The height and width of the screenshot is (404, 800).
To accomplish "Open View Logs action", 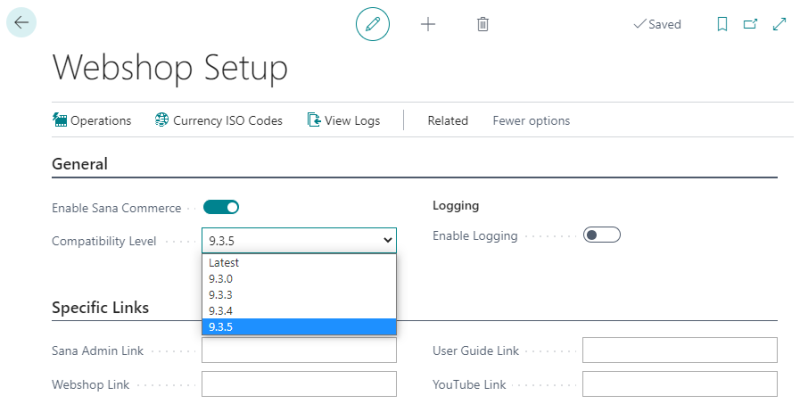I will [343, 120].
